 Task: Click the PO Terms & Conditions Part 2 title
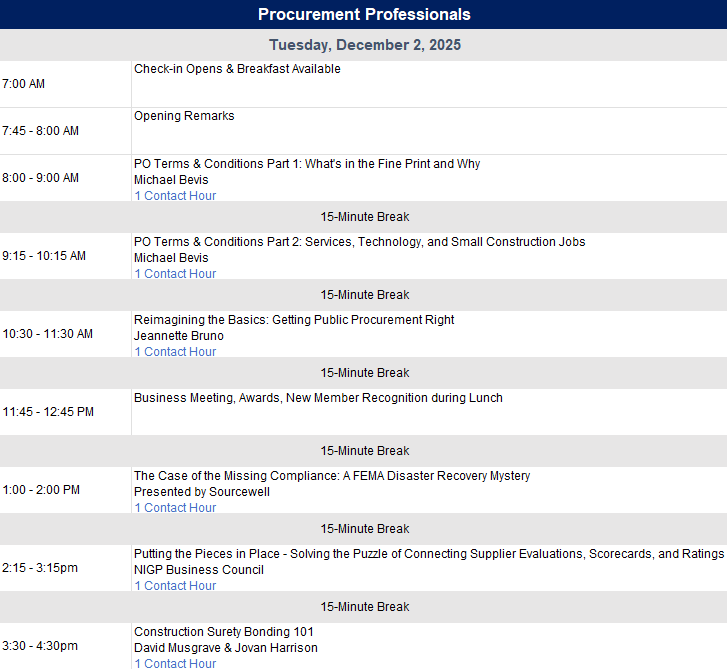[359, 242]
